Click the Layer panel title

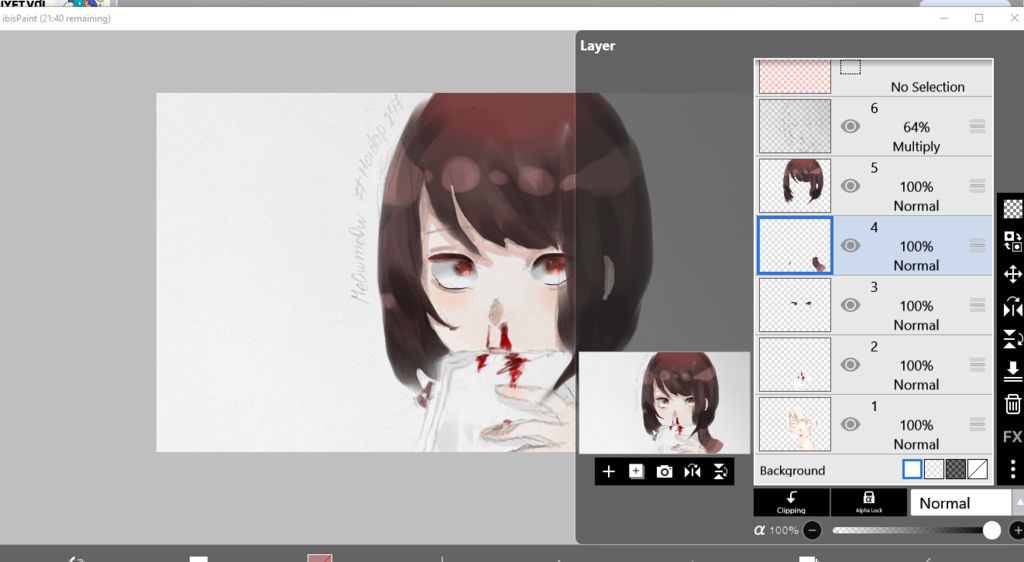[598, 46]
